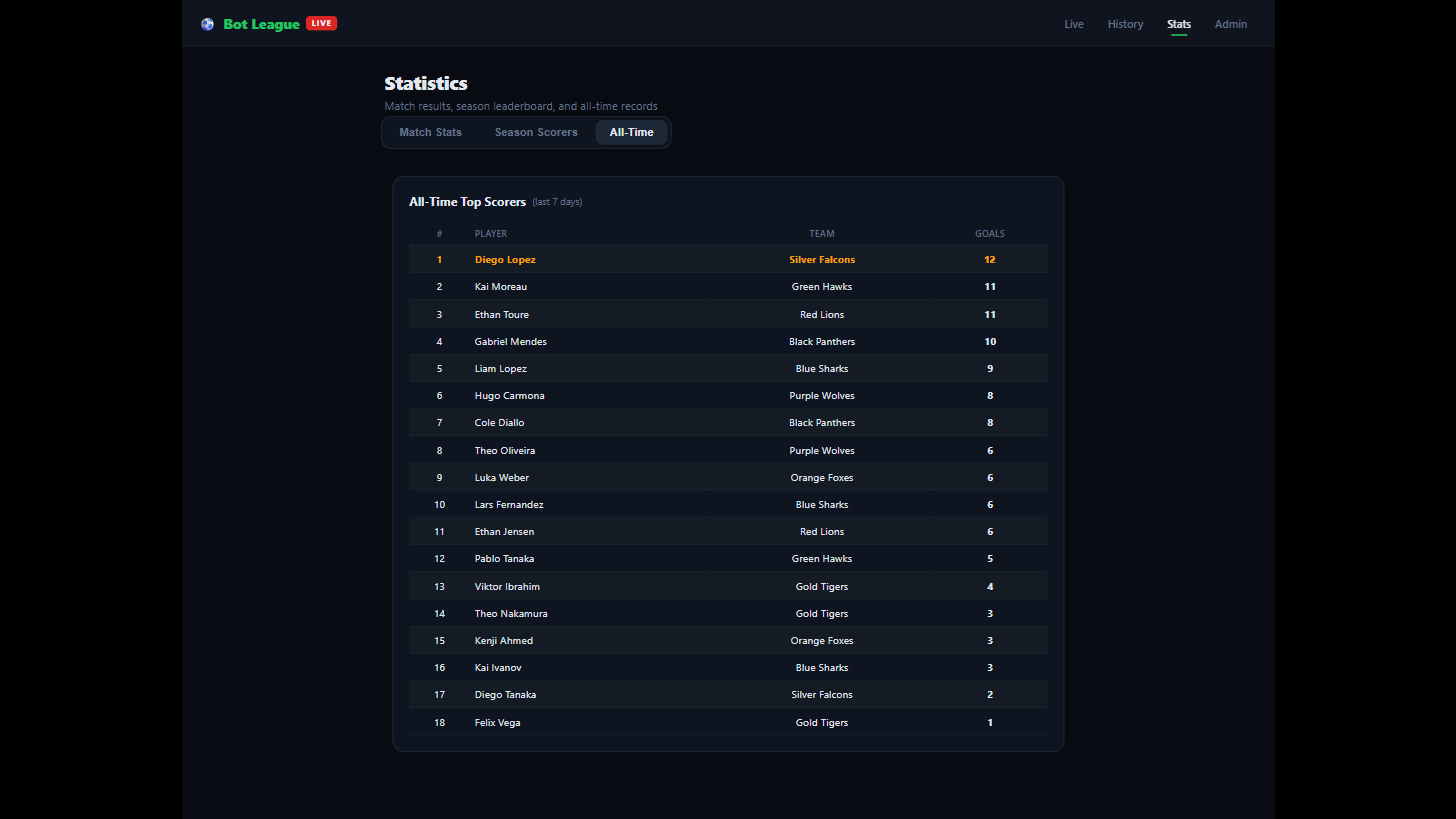Click Blue Sharks in Kai Ivanov's row
The image size is (1456, 819).
822,668
